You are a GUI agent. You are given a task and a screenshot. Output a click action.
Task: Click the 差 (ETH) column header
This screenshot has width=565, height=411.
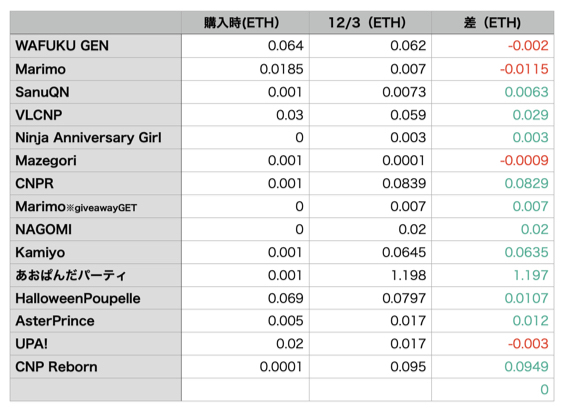[493, 23]
